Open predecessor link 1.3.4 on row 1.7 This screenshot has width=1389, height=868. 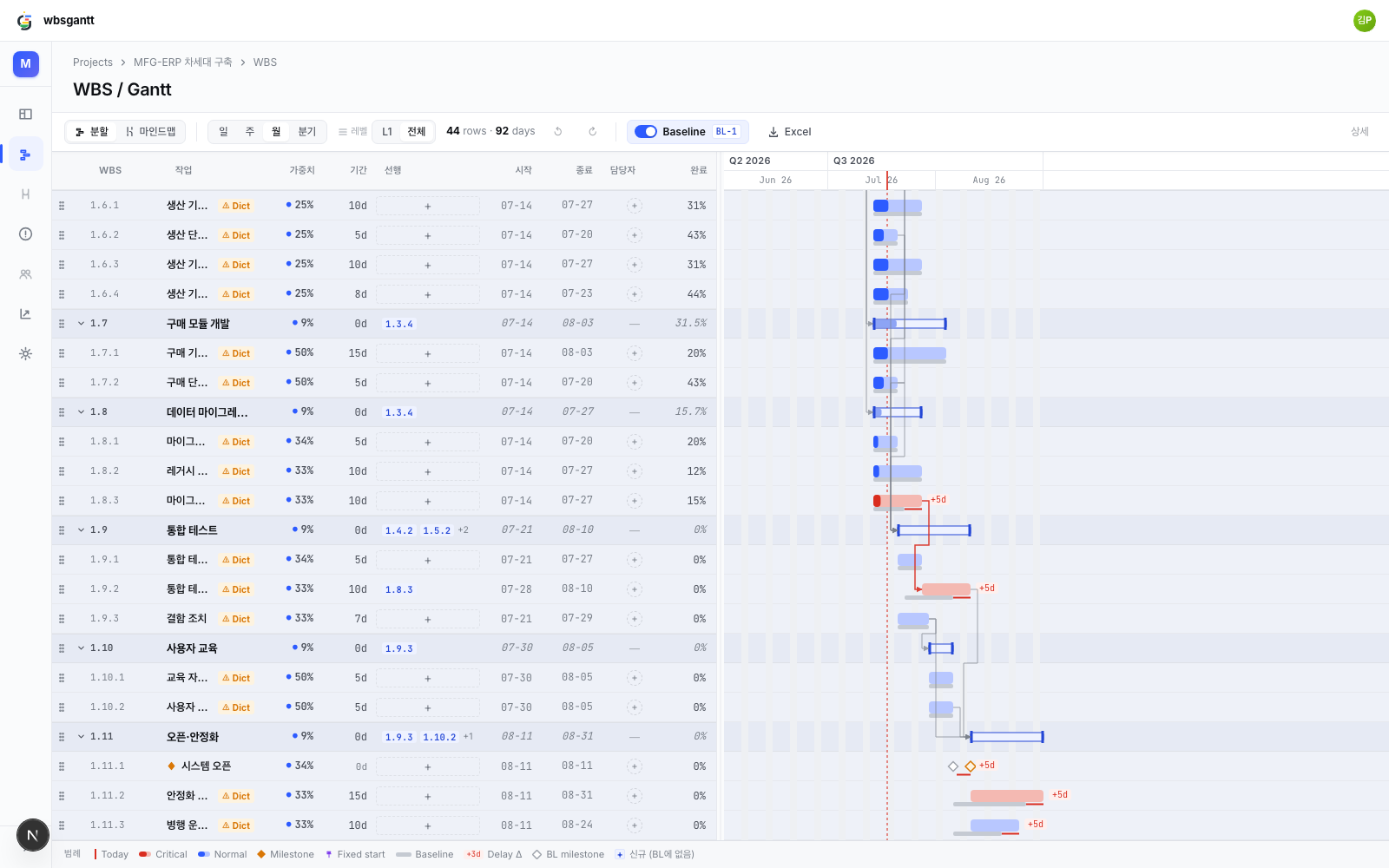tap(399, 324)
